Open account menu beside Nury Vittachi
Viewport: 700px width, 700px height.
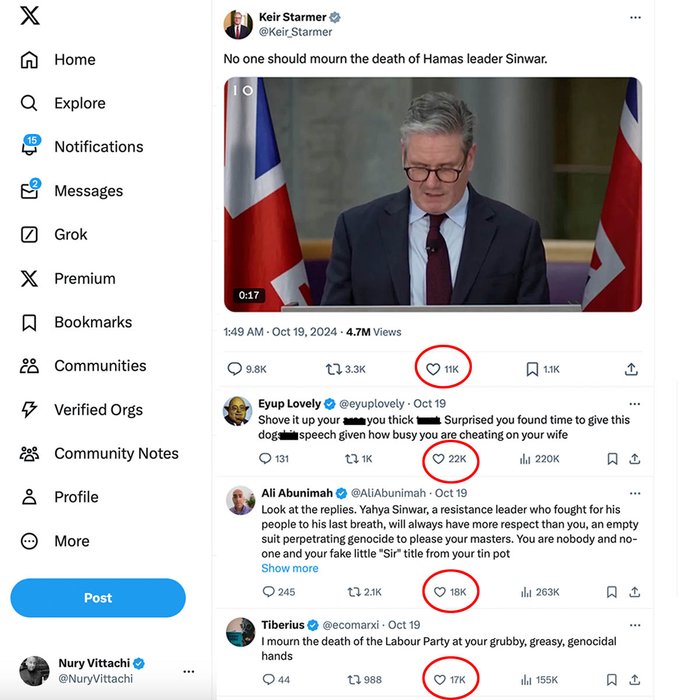[x=189, y=672]
